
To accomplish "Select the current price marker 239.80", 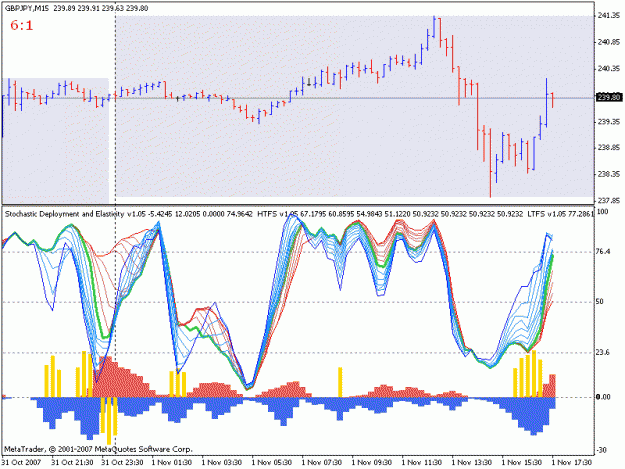I will click(x=609, y=97).
